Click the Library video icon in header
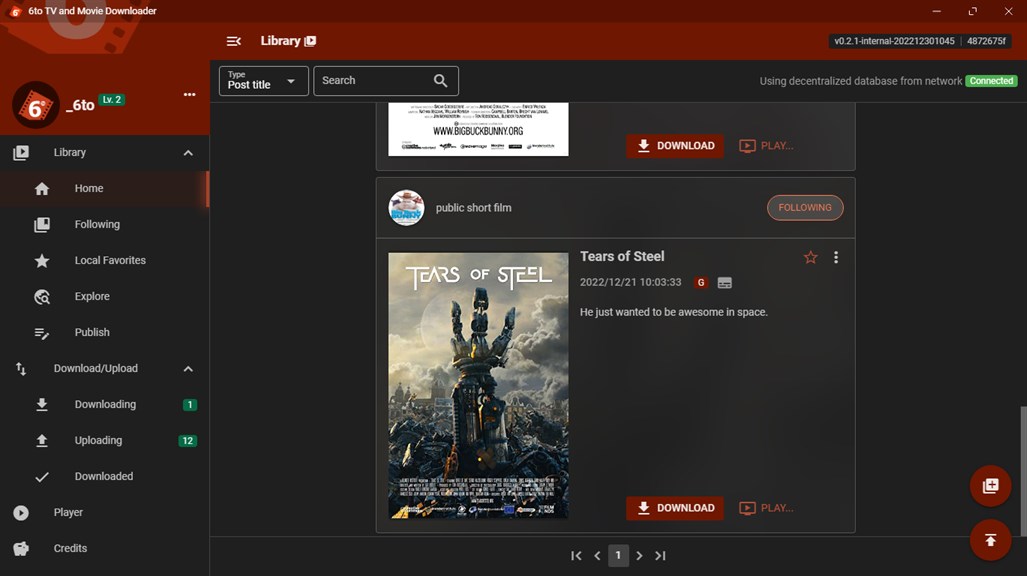This screenshot has height=576, width=1027. [310, 41]
